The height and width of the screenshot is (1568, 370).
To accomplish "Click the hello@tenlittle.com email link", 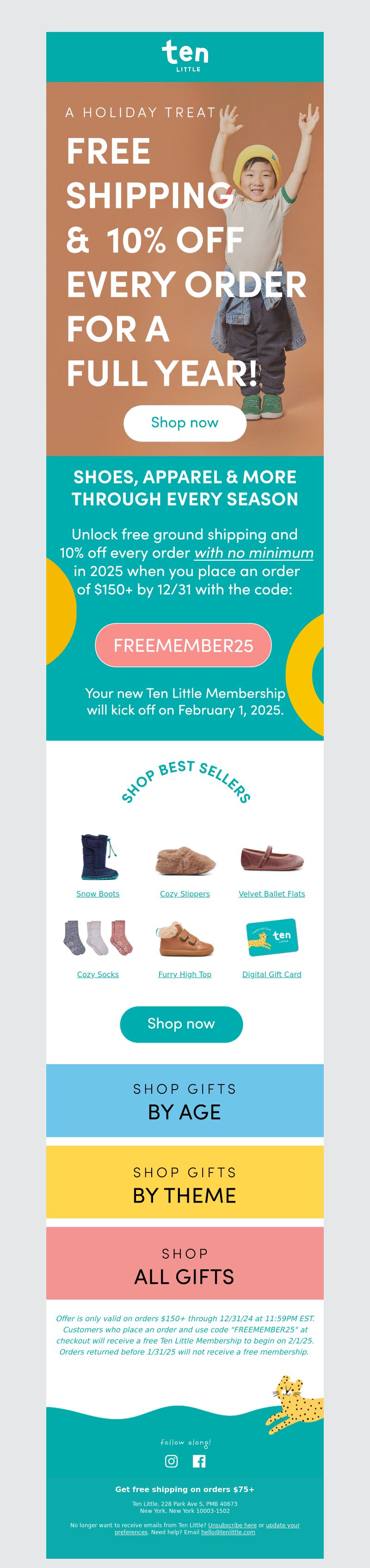I will (228, 1532).
